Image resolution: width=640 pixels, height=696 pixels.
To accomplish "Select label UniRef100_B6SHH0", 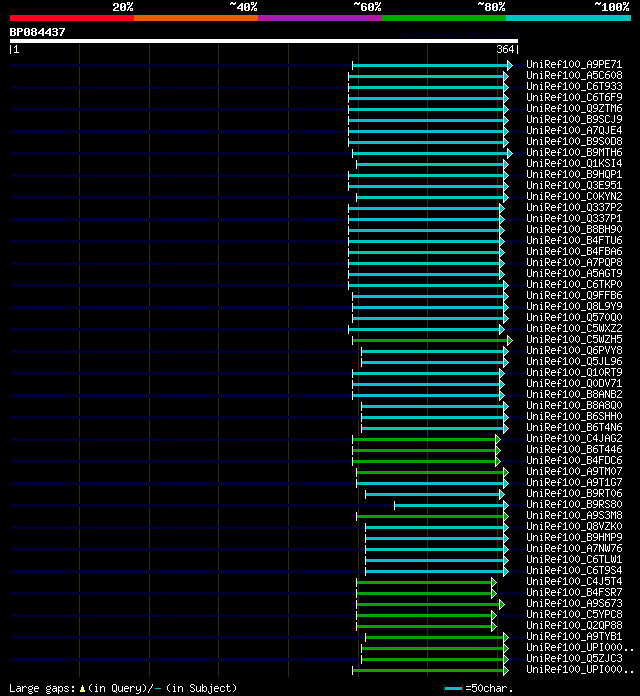I will click(574, 416).
